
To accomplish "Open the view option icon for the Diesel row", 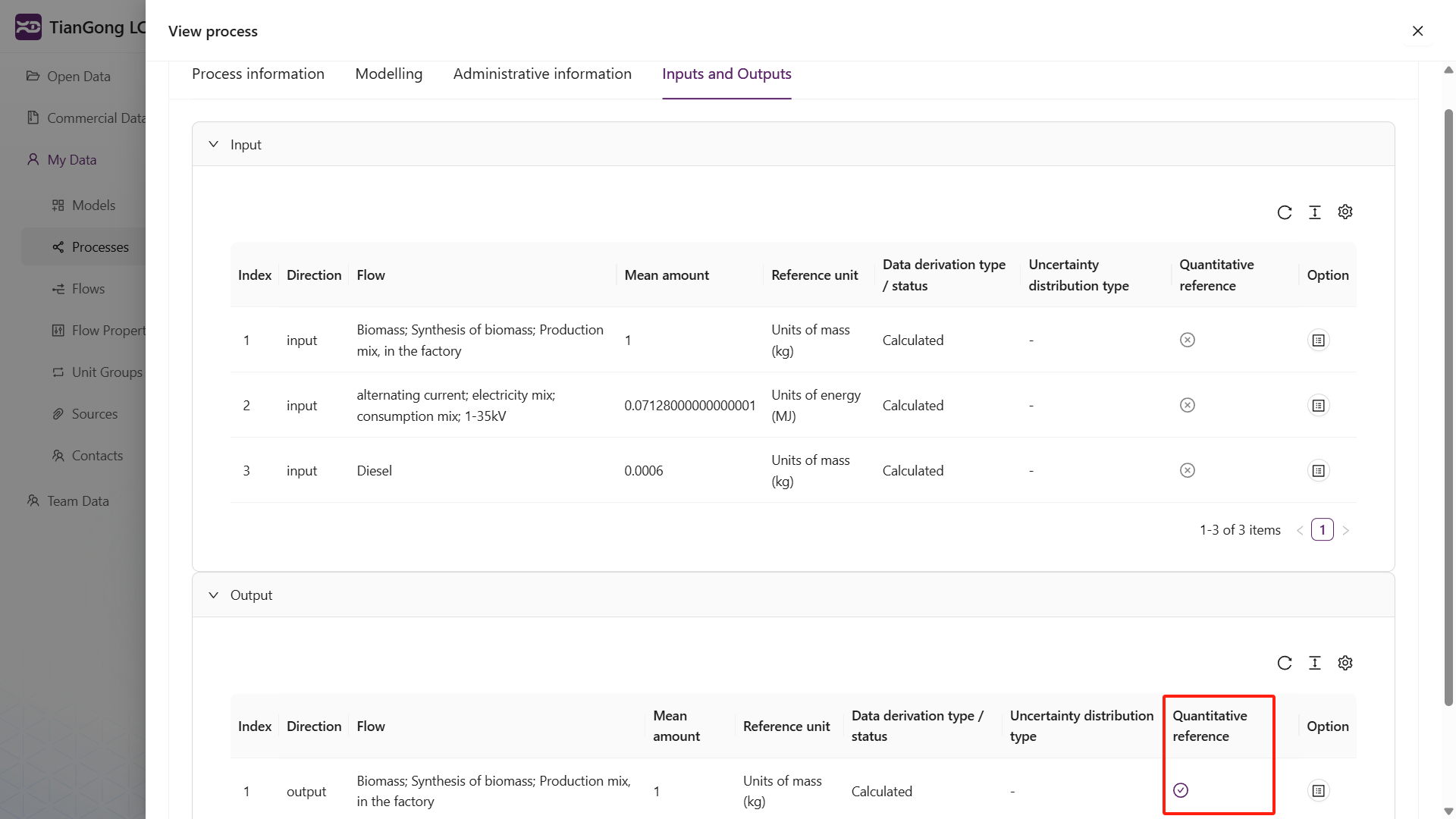I will click(1319, 471).
